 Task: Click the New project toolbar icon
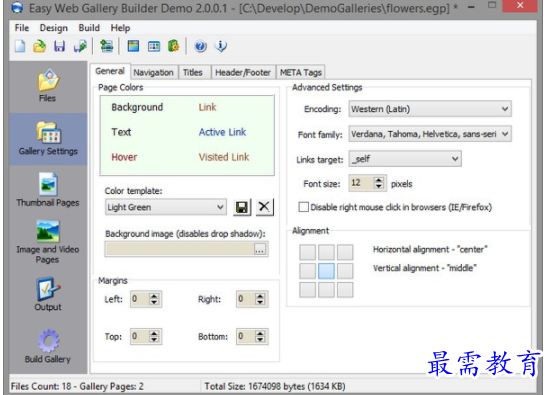coord(20,46)
